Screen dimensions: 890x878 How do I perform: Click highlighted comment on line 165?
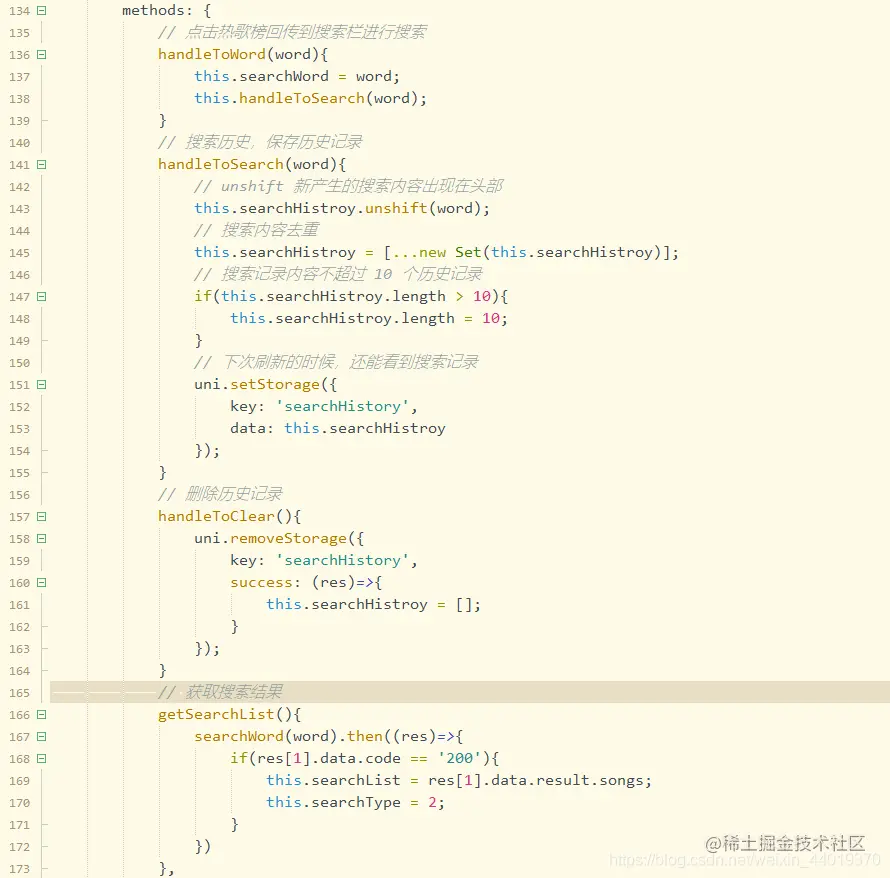click(x=220, y=692)
